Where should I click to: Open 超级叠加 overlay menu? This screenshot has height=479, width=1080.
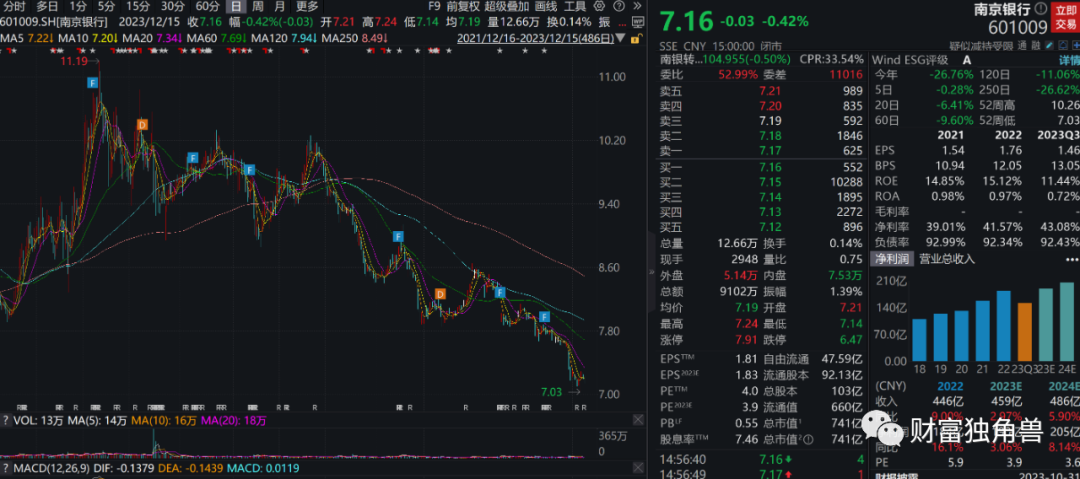pyautogui.click(x=507, y=6)
